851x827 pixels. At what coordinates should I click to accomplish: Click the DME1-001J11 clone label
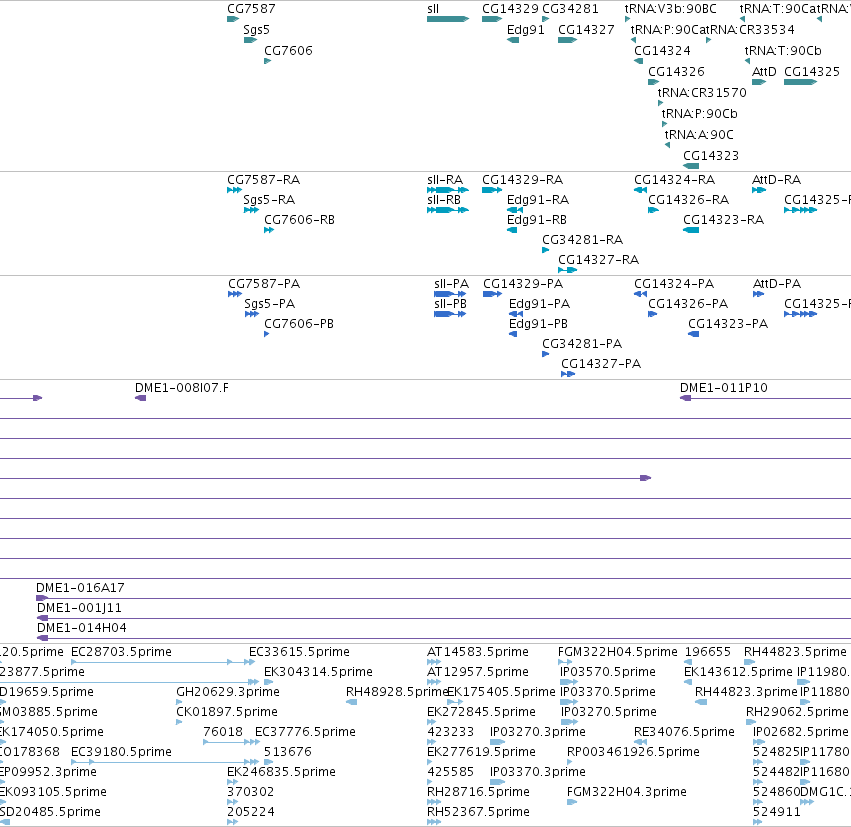coord(79,608)
